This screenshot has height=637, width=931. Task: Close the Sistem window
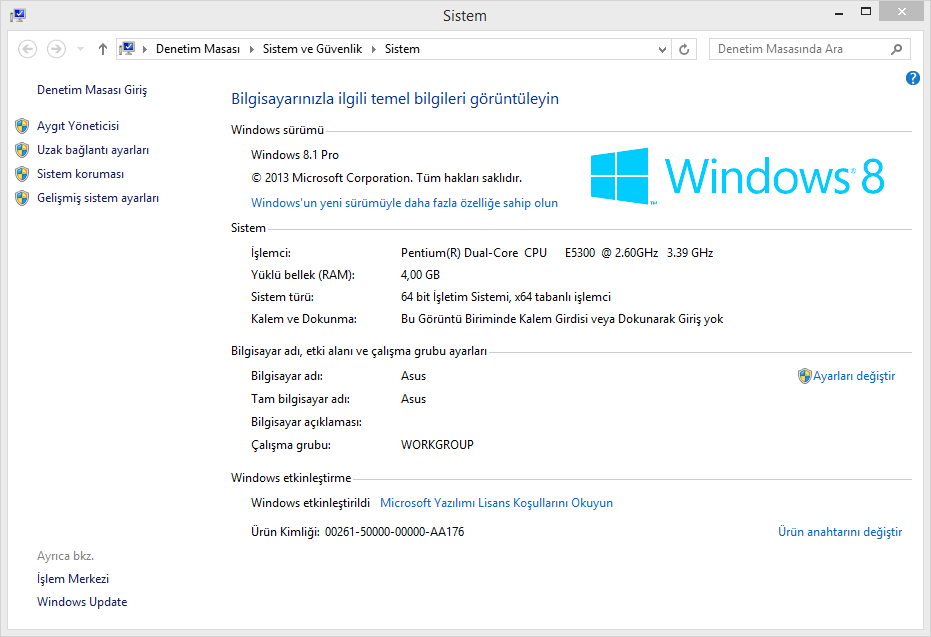[901, 12]
